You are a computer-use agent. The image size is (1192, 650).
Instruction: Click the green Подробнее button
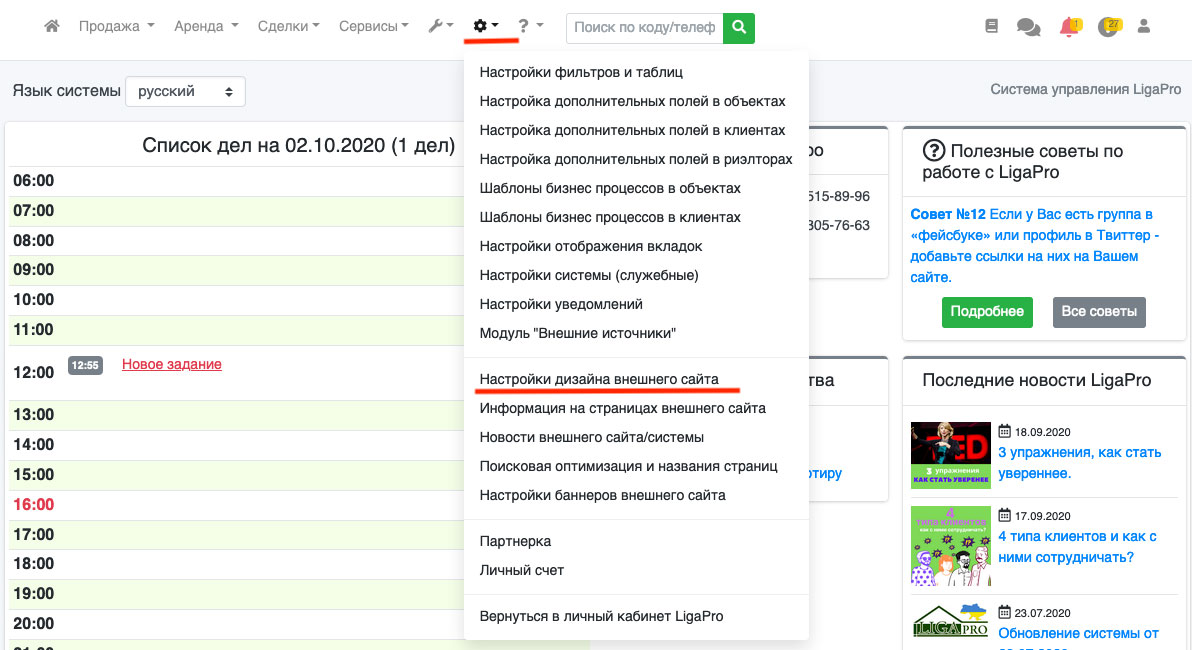[986, 312]
